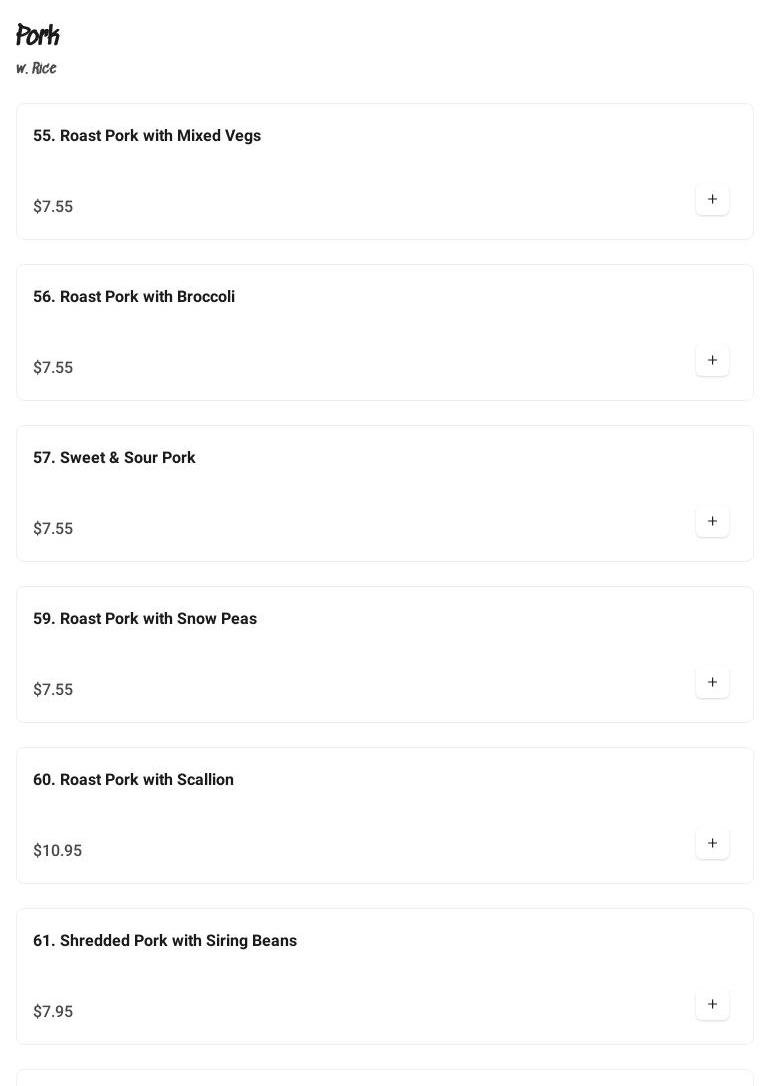Click the $10.95 price on Scallion item
The height and width of the screenshot is (1086, 770).
[x=57, y=851]
